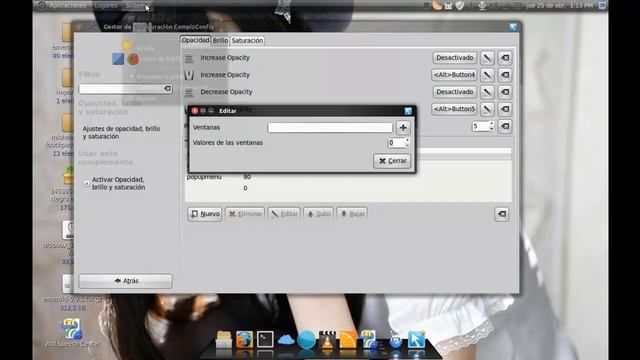The width and height of the screenshot is (640, 360).
Task: Add a window match with plus button
Action: [403, 128]
